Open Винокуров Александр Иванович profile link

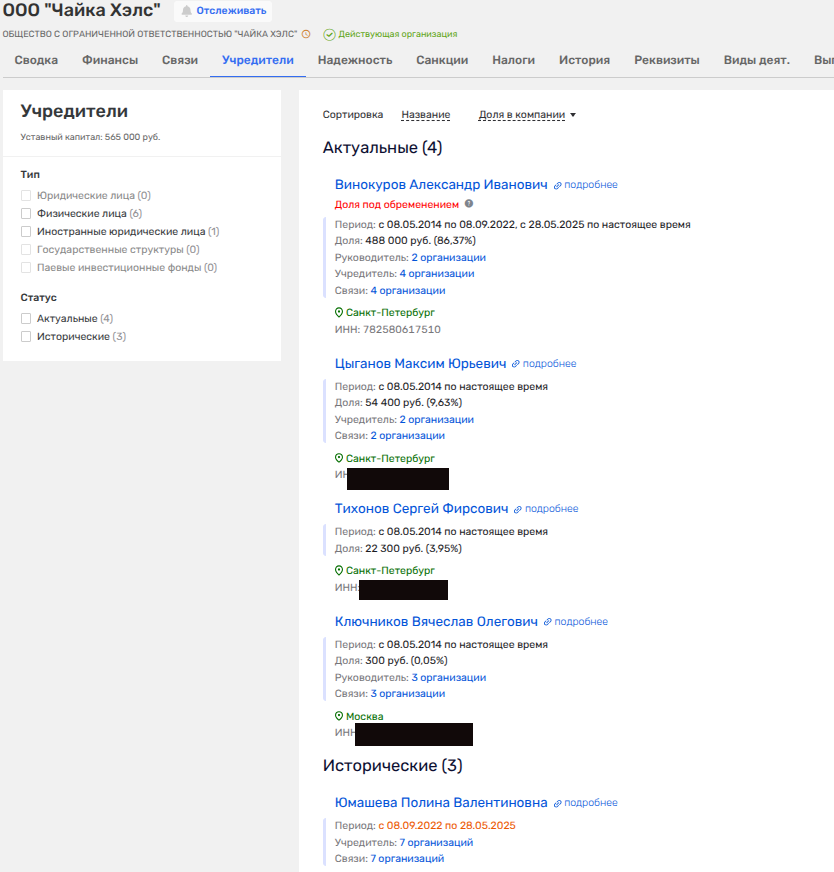coord(441,185)
